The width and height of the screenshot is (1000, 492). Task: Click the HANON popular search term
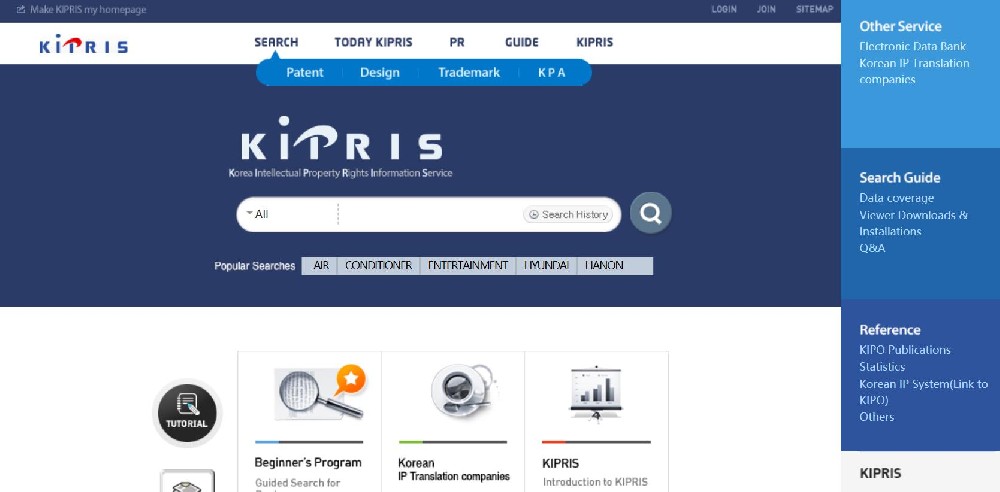(x=604, y=265)
